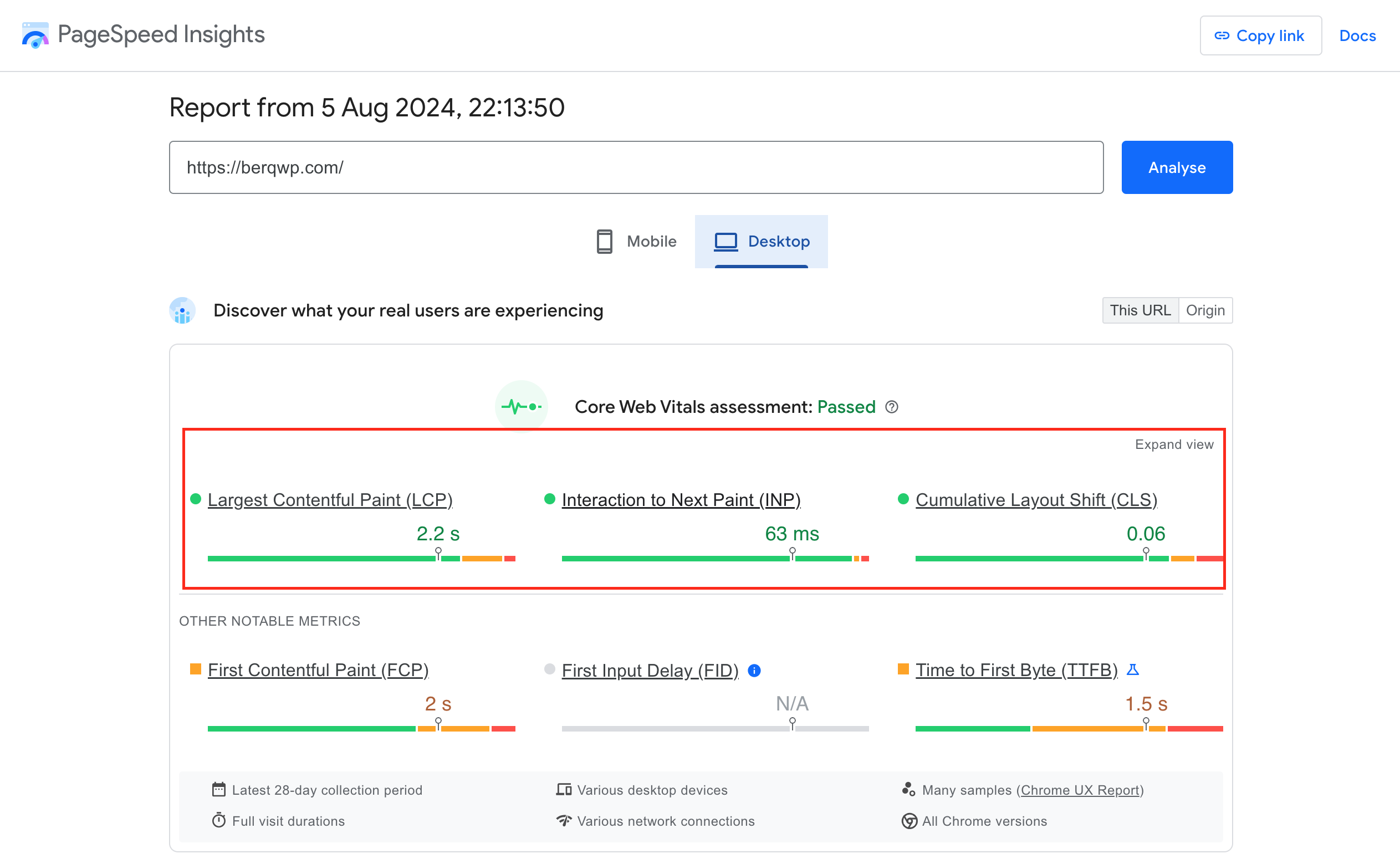
Task: Click the Full visit durations text
Action: (x=289, y=821)
